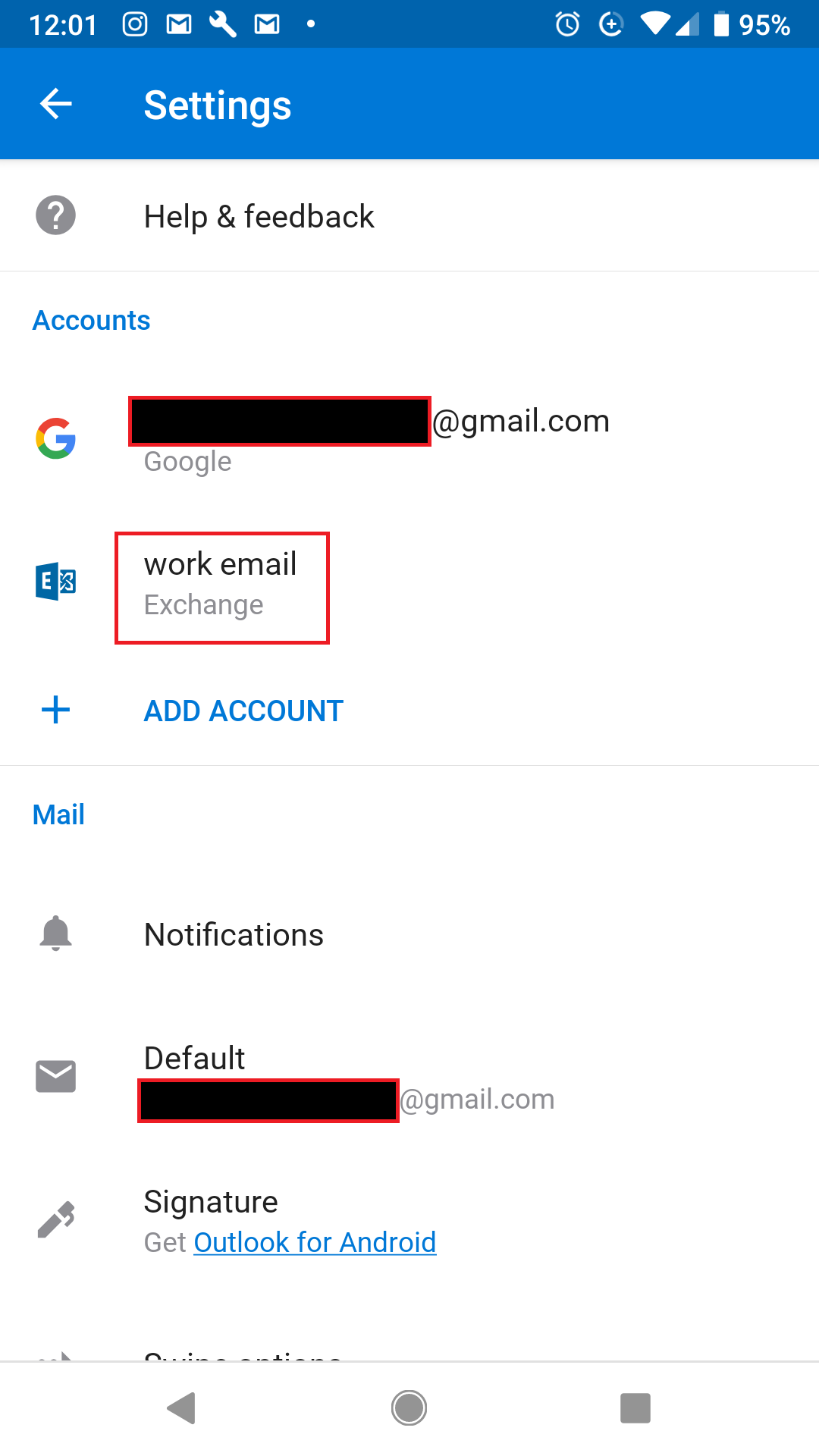
Task: Tap the pencil icon next to Signature
Action: click(x=55, y=1219)
